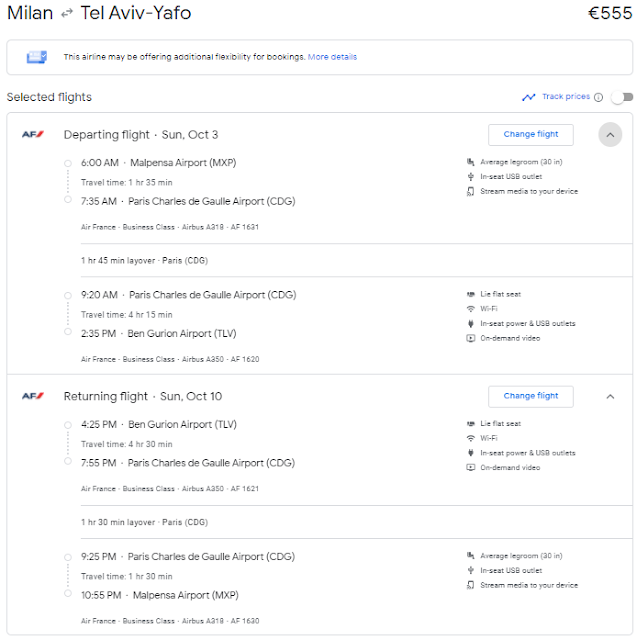Click the Track prices chart icon
Viewport: 637px width, 640px height.
point(528,97)
